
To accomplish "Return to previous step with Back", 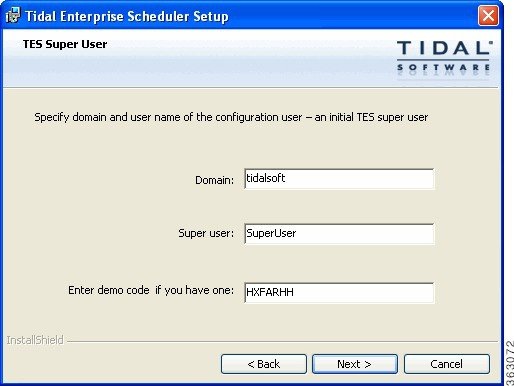I will 264,364.
